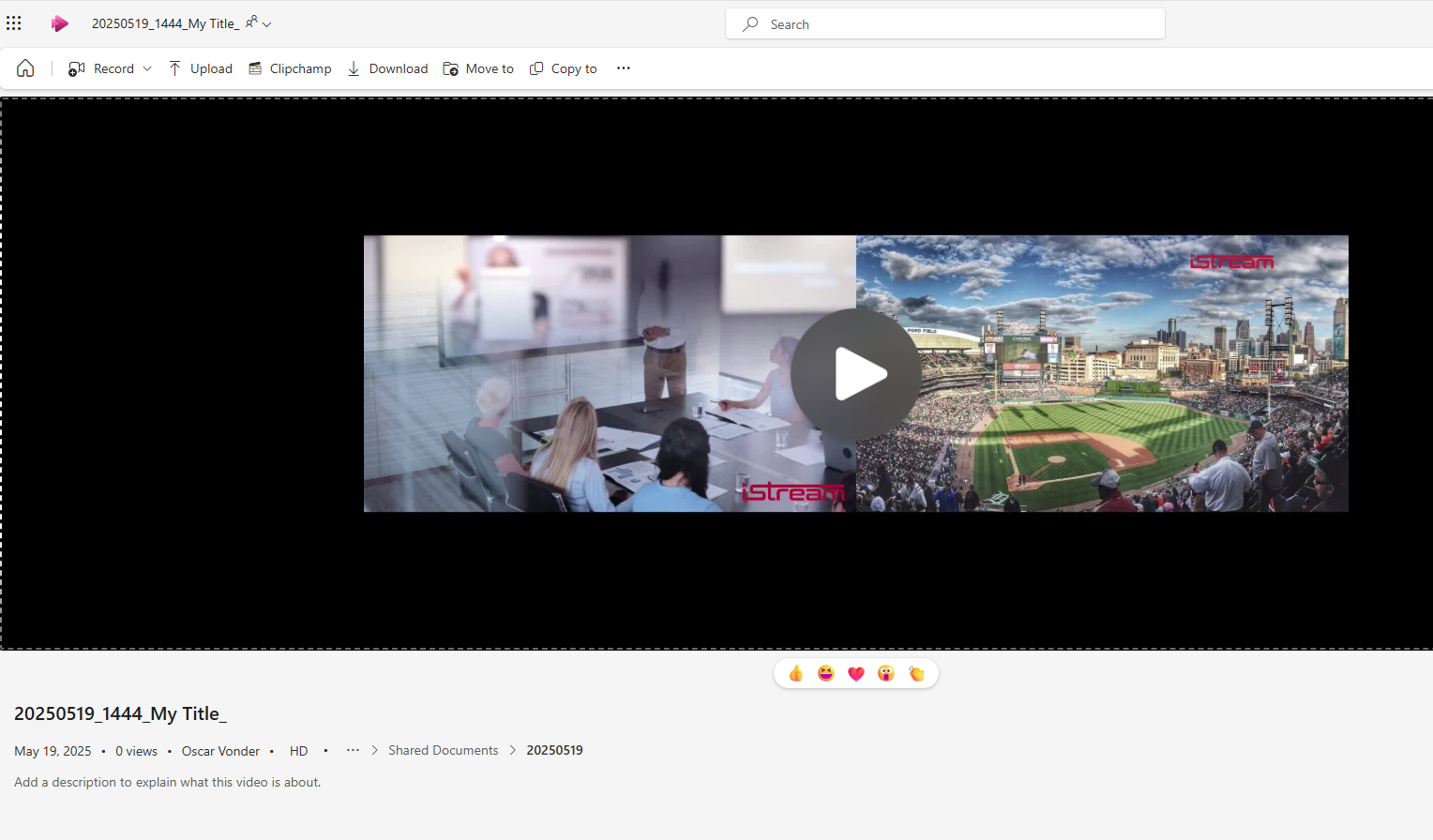This screenshot has width=1433, height=840.
Task: Click the Stream logo icon
Action: pos(60,23)
